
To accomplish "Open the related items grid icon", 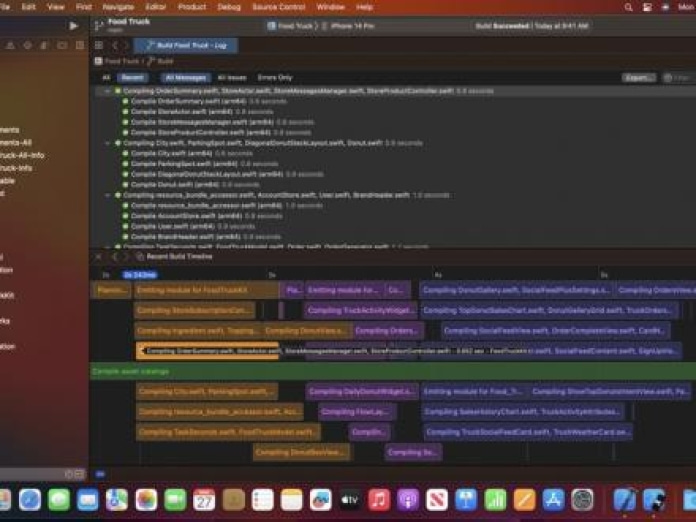I will coord(99,45).
